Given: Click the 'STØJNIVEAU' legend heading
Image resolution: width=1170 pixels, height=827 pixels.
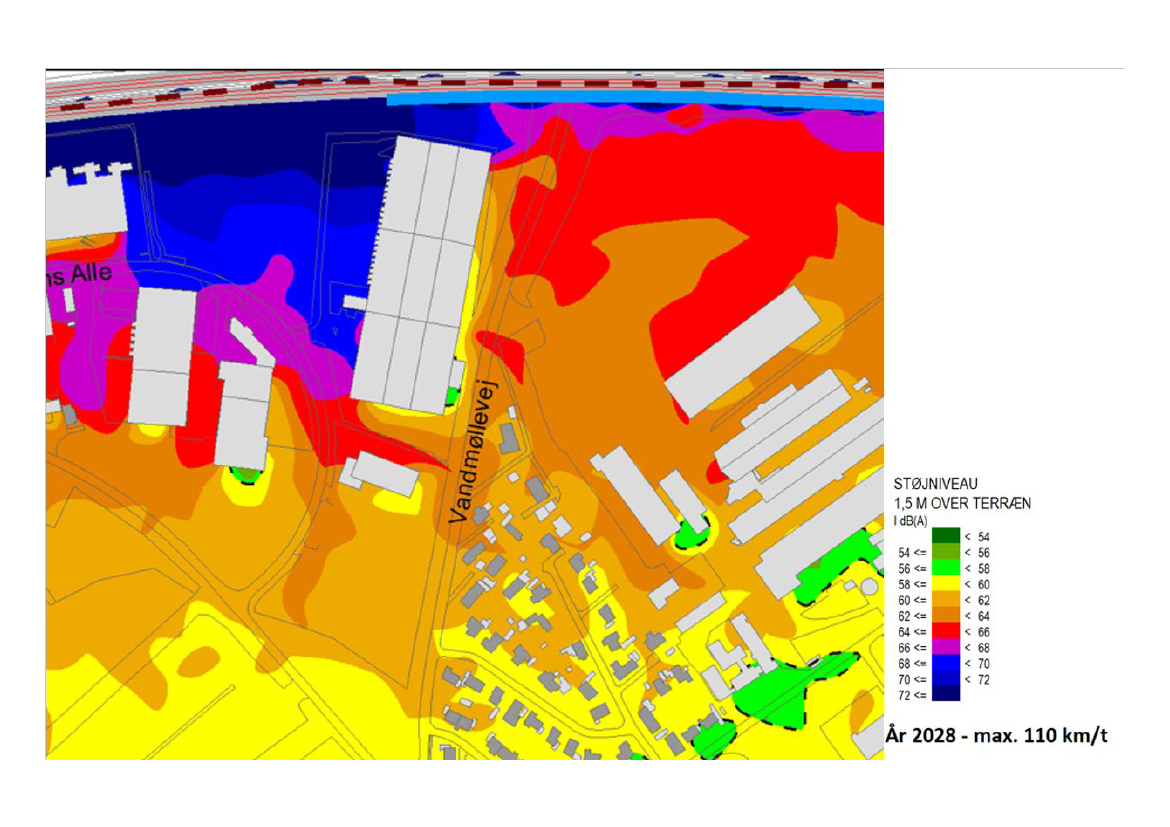Looking at the screenshot, I should click(936, 484).
